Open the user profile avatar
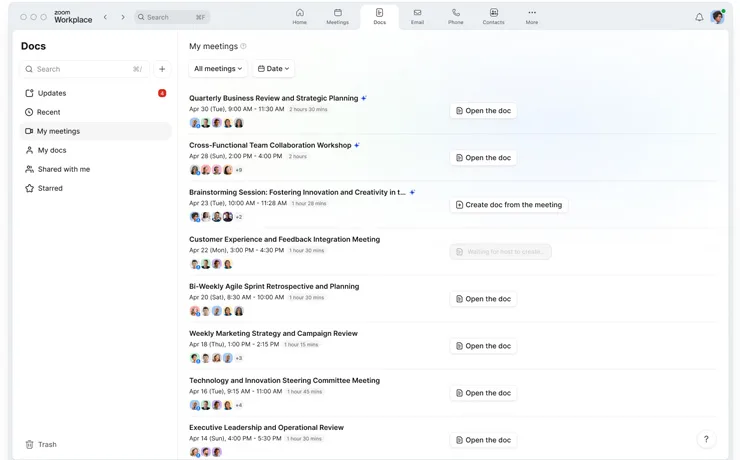This screenshot has height=460, width=740. click(x=717, y=17)
